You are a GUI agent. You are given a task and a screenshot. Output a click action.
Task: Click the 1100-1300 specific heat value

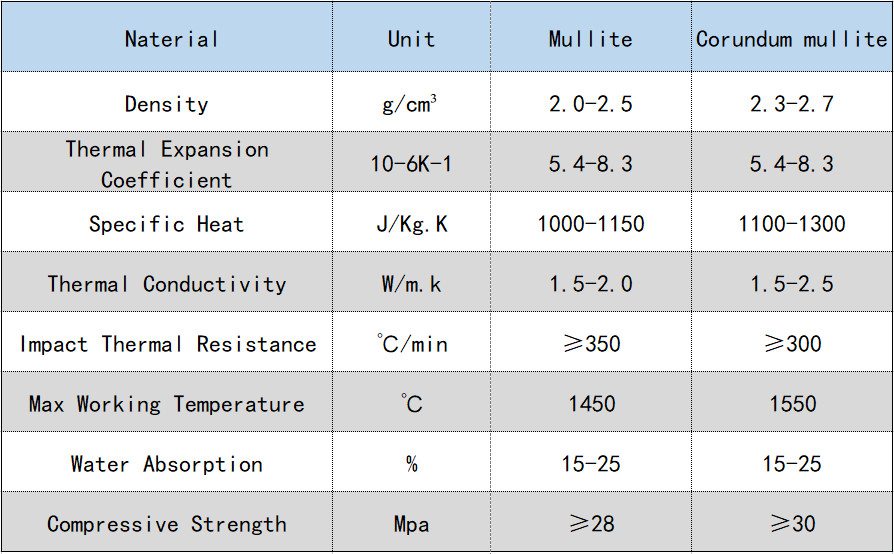791,224
